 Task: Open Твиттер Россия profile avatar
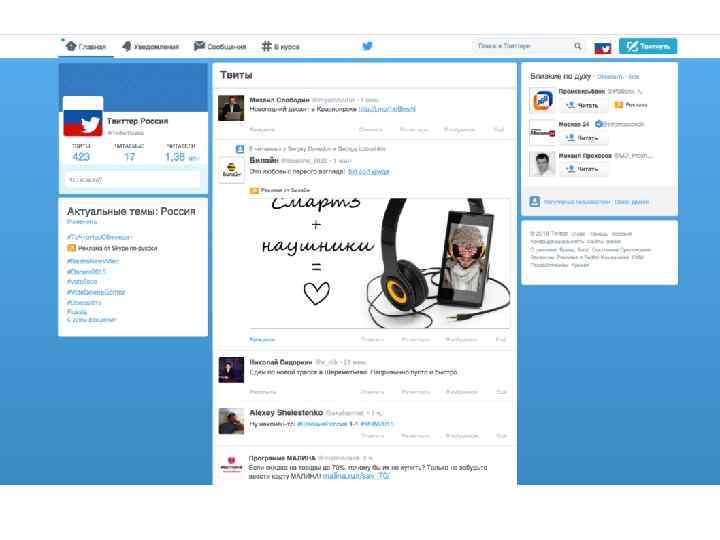click(x=83, y=117)
